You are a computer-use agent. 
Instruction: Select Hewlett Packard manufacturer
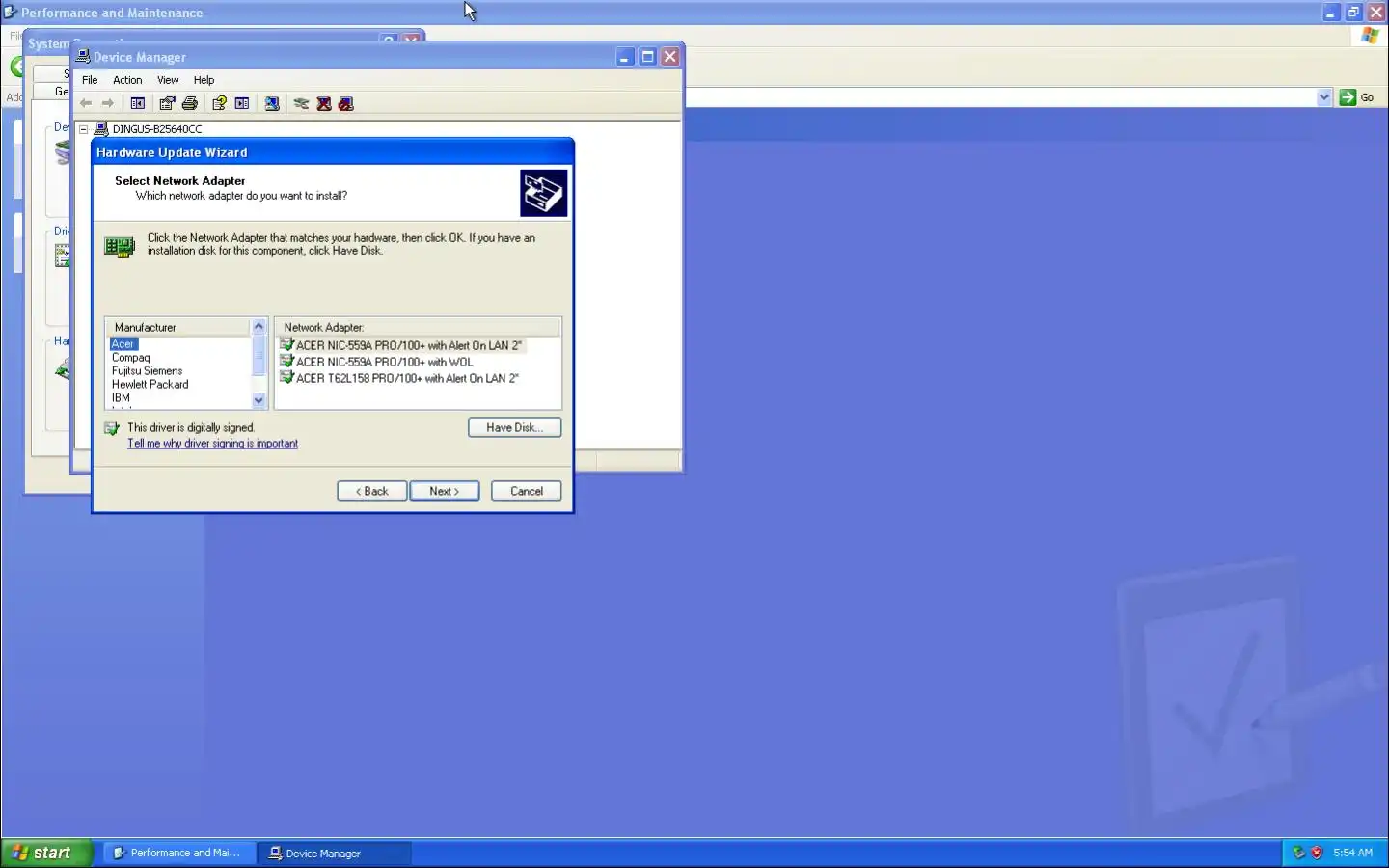tap(150, 384)
